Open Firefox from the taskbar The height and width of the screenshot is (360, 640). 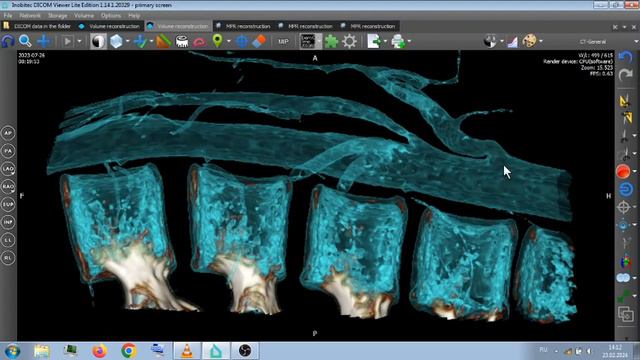click(99, 351)
